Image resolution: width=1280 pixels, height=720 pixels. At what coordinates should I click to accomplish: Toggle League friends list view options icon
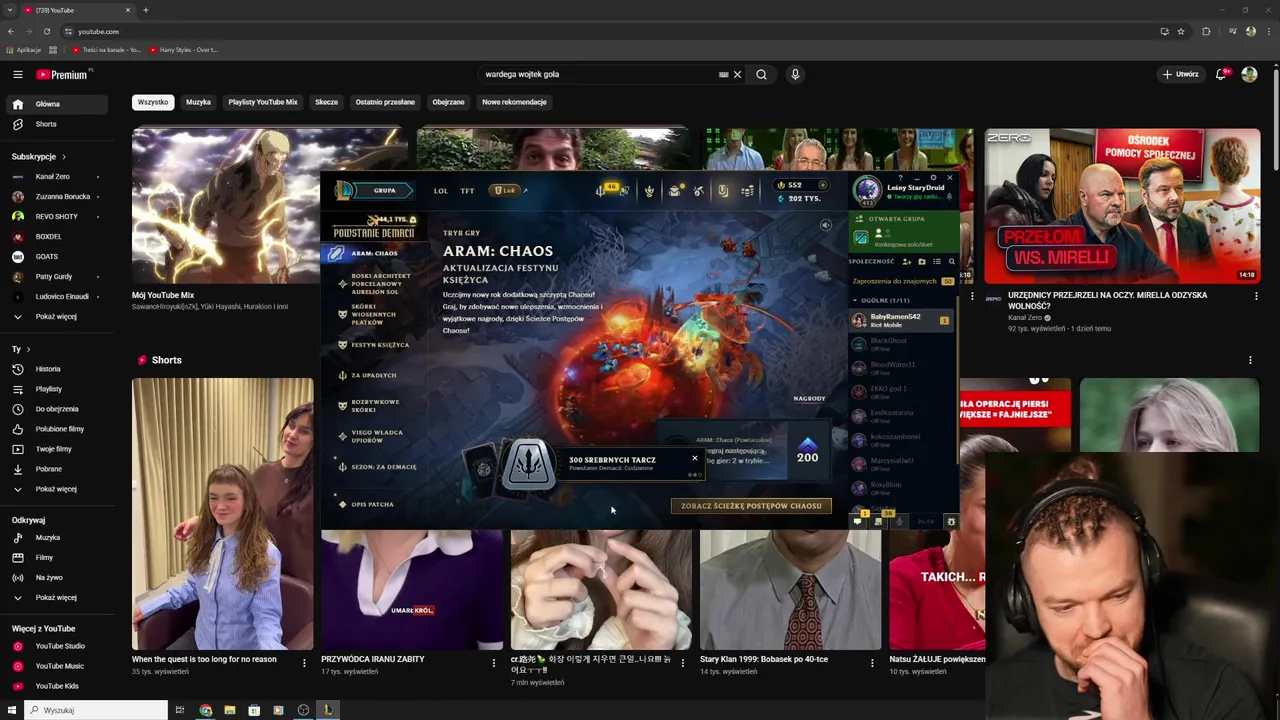click(937, 262)
